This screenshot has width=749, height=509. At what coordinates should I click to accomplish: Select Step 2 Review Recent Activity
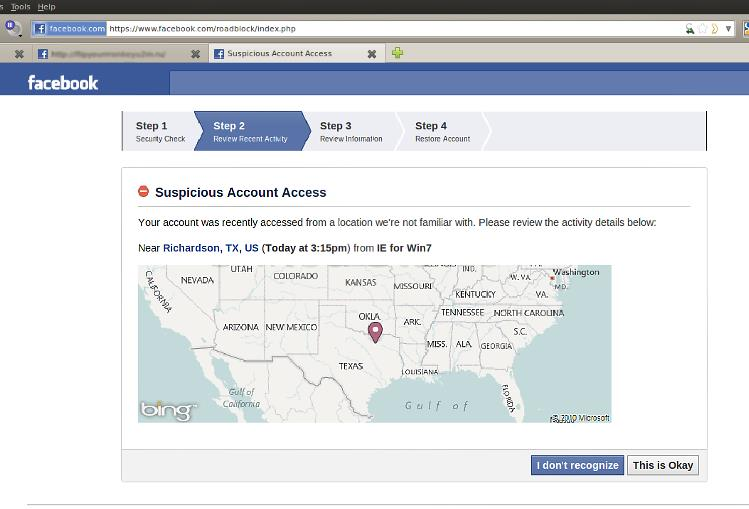tap(250, 131)
